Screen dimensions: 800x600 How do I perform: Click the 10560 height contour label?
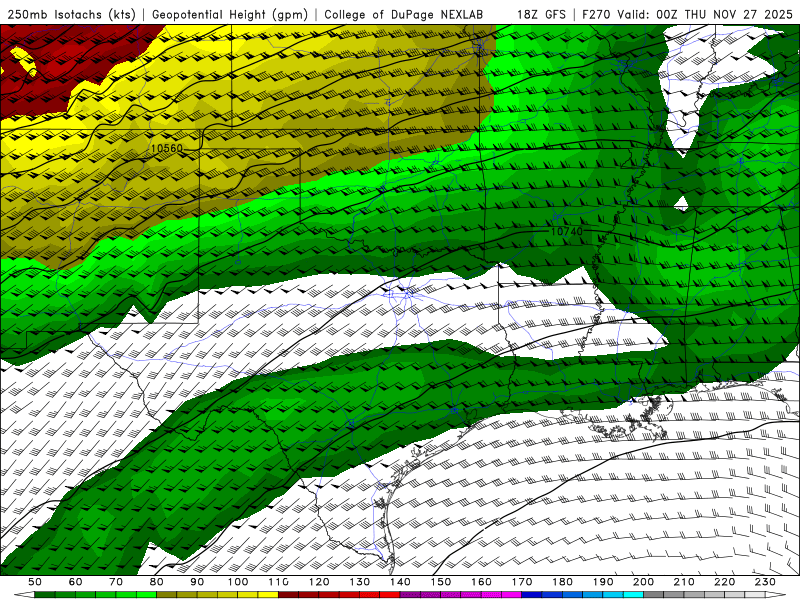(x=167, y=148)
